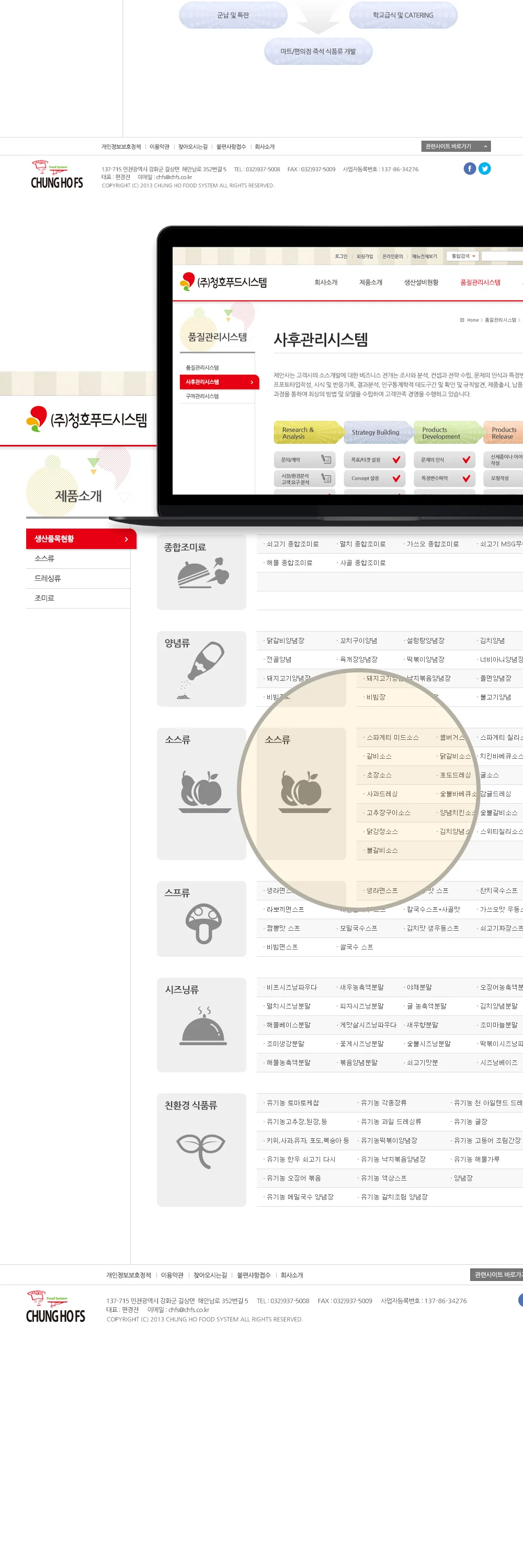Click the 모밀국수스프 item
The width and height of the screenshot is (523, 1568).
coord(358,928)
